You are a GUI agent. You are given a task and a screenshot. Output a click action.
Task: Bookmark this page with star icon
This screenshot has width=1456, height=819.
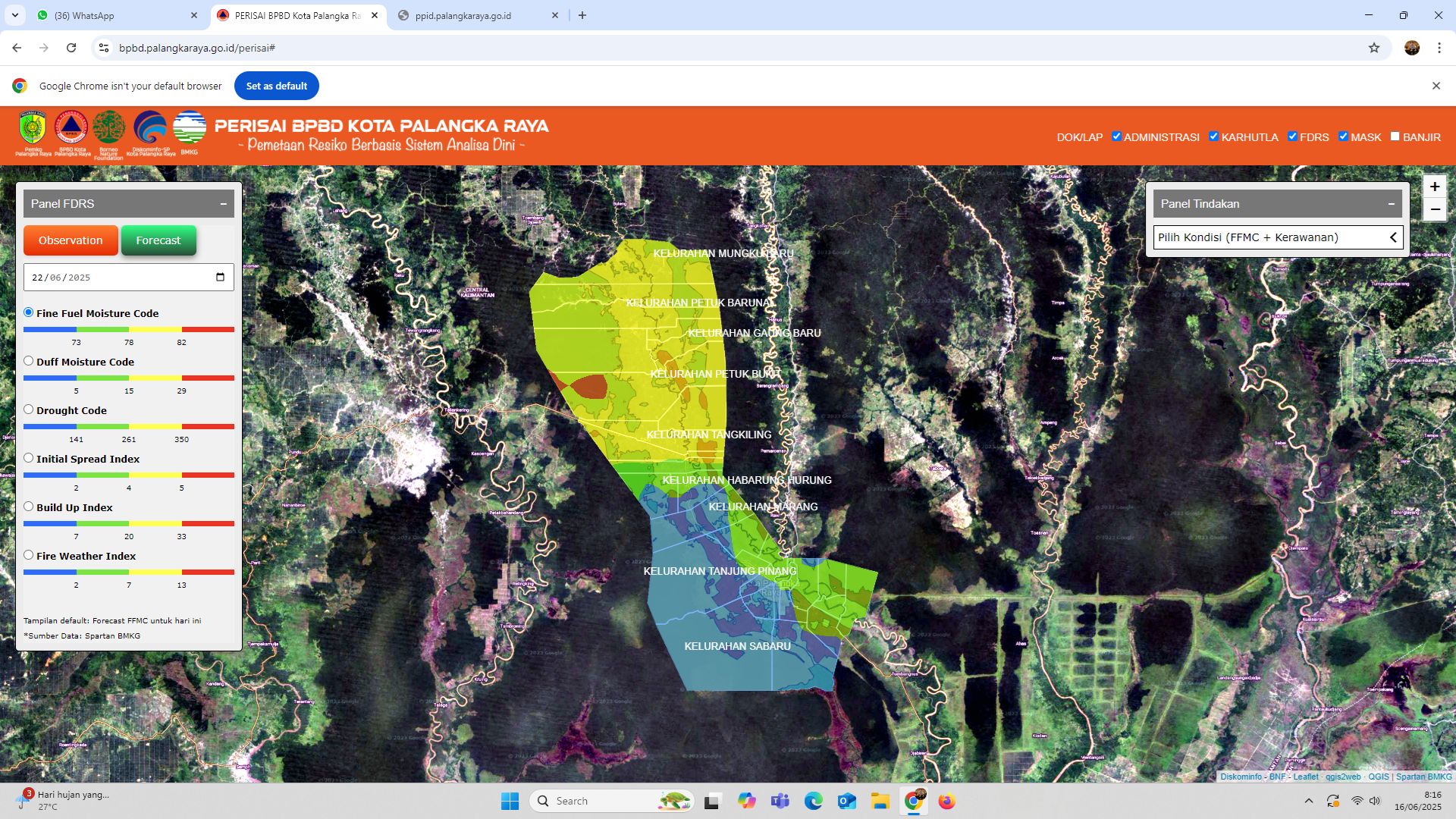coord(1374,48)
